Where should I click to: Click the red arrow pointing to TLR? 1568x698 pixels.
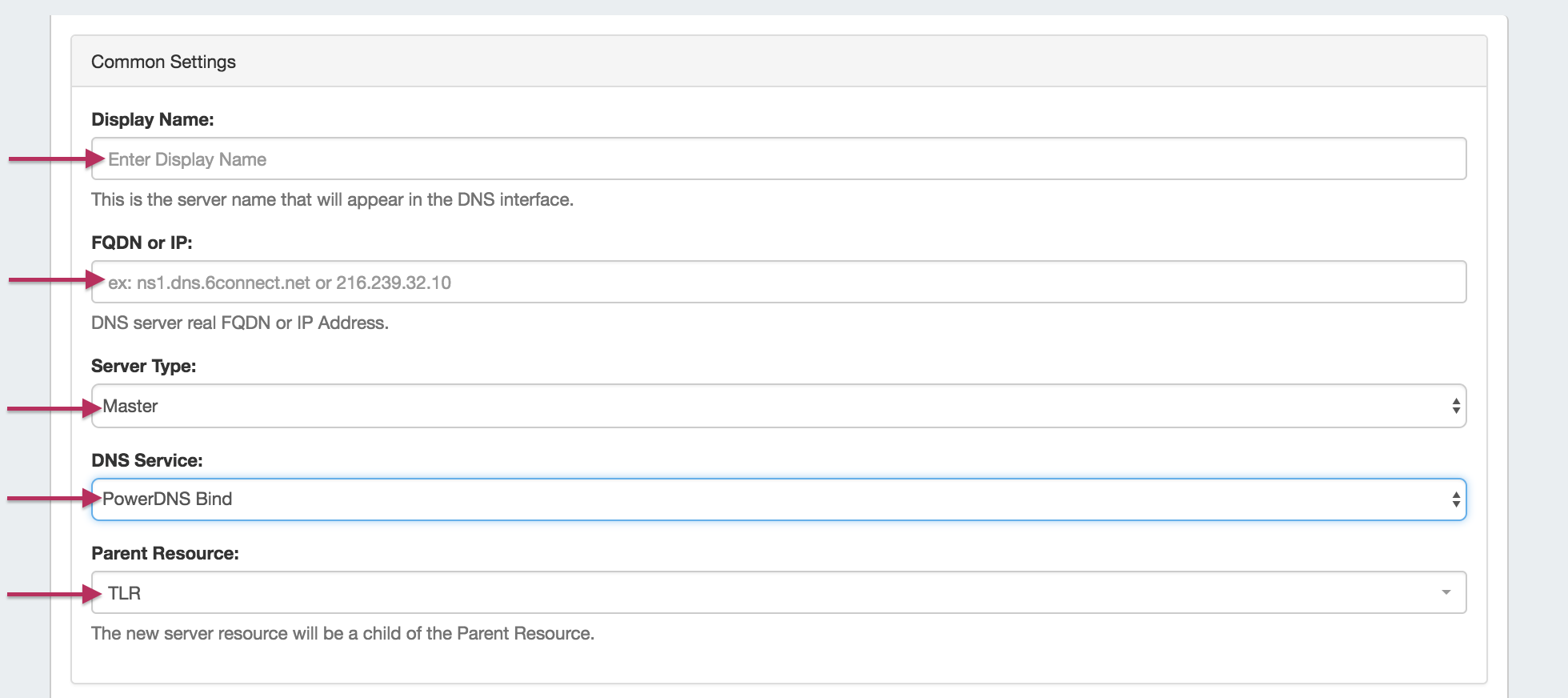pyautogui.click(x=53, y=594)
